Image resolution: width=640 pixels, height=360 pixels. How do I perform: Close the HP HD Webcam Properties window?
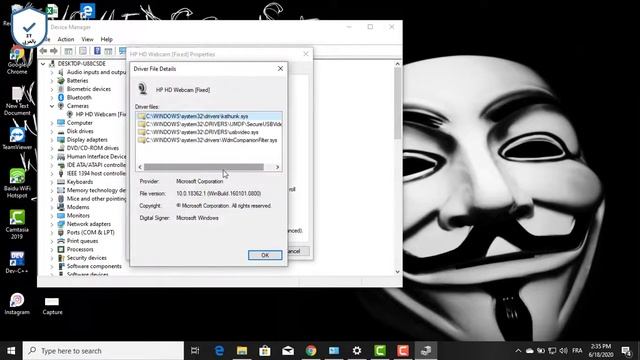point(306,54)
